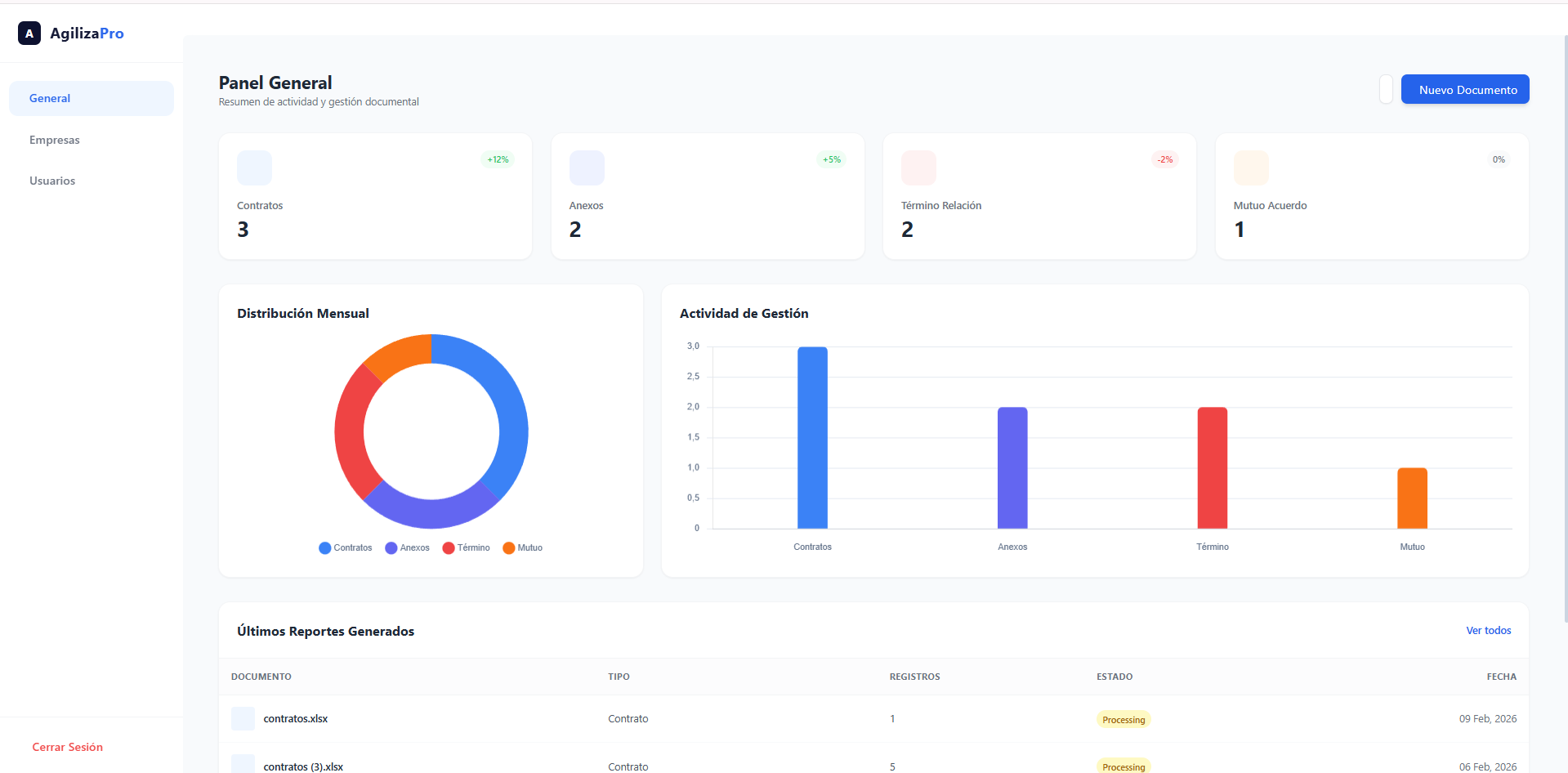Viewport: 1568px width, 773px height.
Task: Click the donut chart center
Action: point(431,431)
